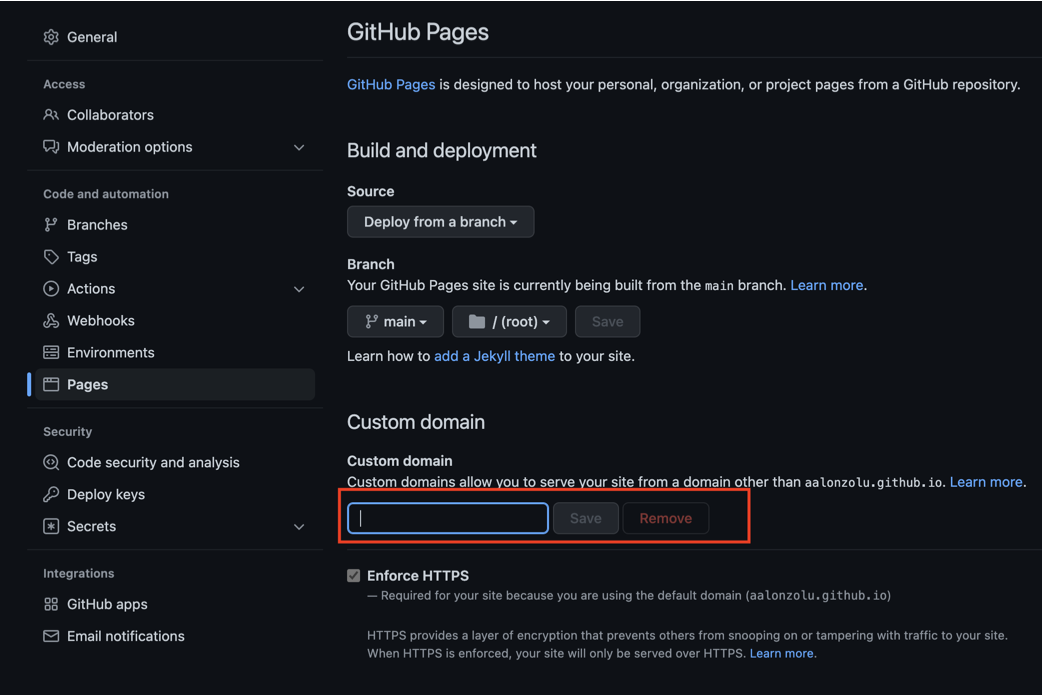The width and height of the screenshot is (1042, 695).
Task: Click the General gear icon
Action: pyautogui.click(x=51, y=37)
